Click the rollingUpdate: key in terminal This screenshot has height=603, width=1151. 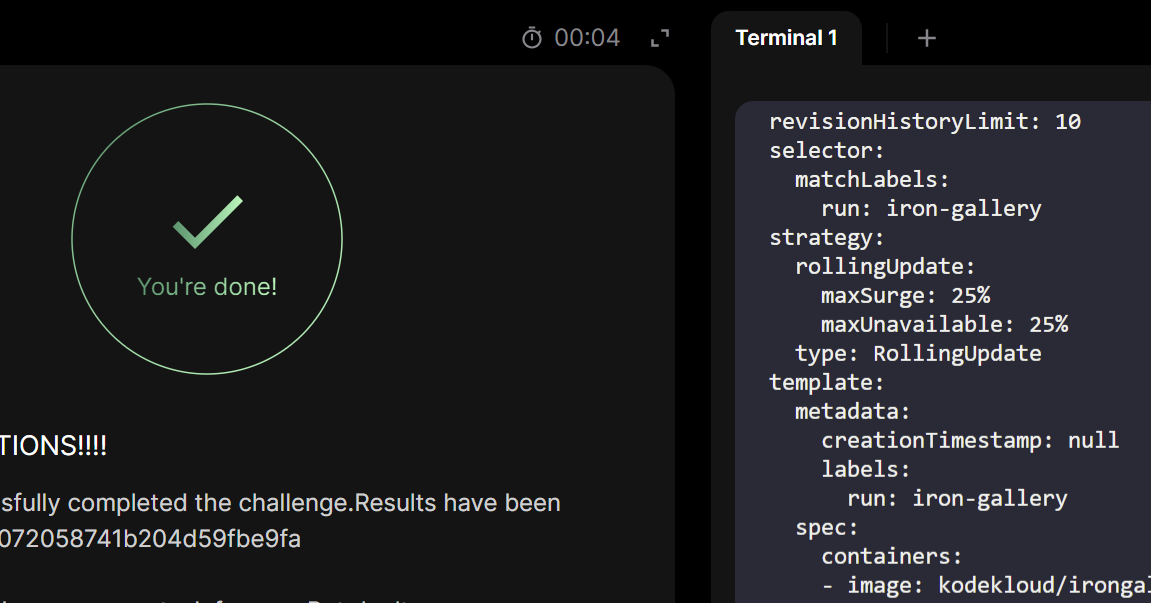(x=884, y=267)
